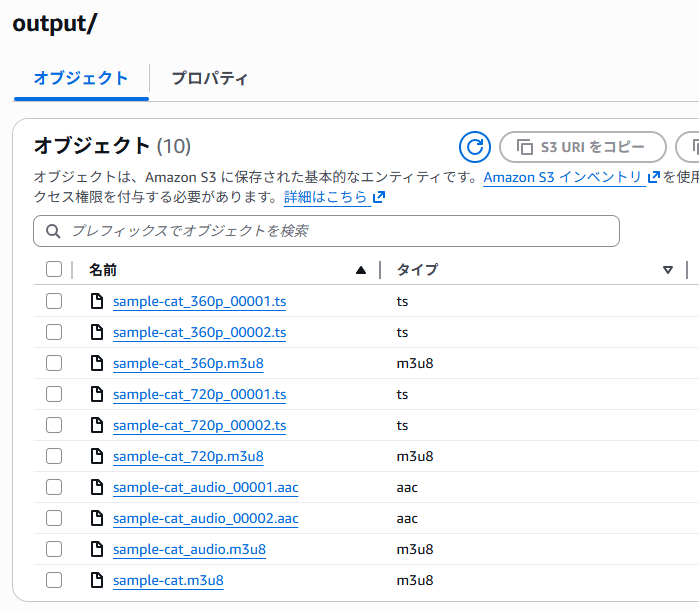Click the refresh objects icon button
This screenshot has width=699, height=610.
click(x=475, y=147)
